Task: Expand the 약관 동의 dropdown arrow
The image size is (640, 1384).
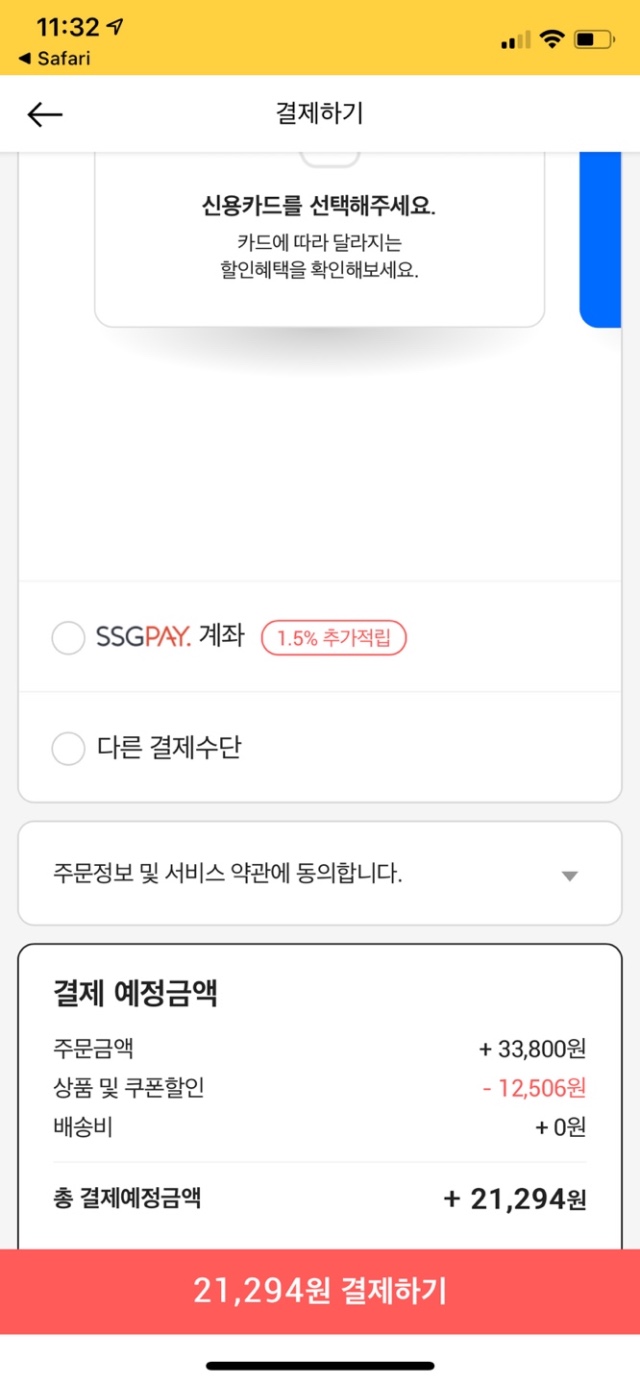Action: pyautogui.click(x=569, y=876)
